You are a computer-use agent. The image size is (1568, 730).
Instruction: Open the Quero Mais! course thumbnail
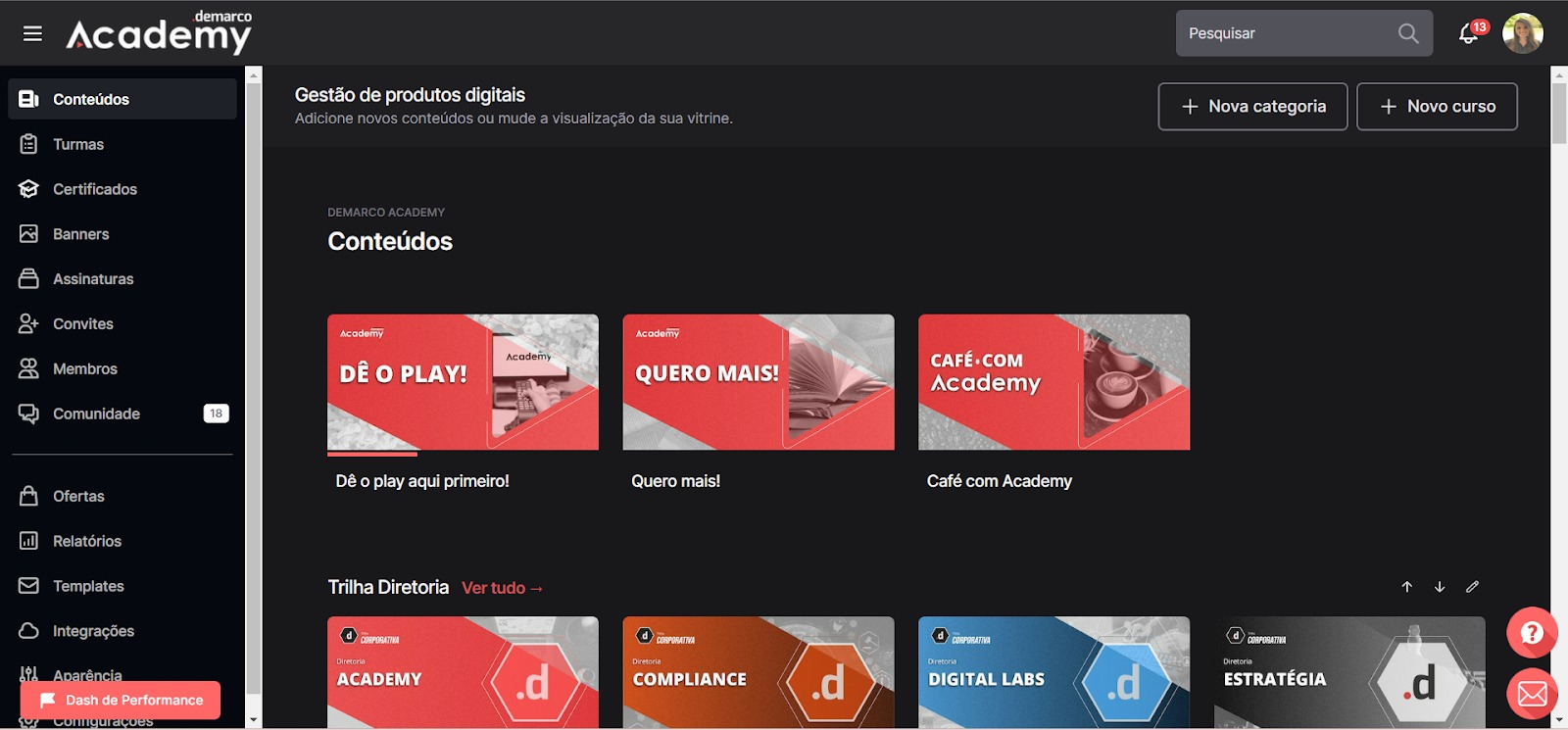point(759,382)
